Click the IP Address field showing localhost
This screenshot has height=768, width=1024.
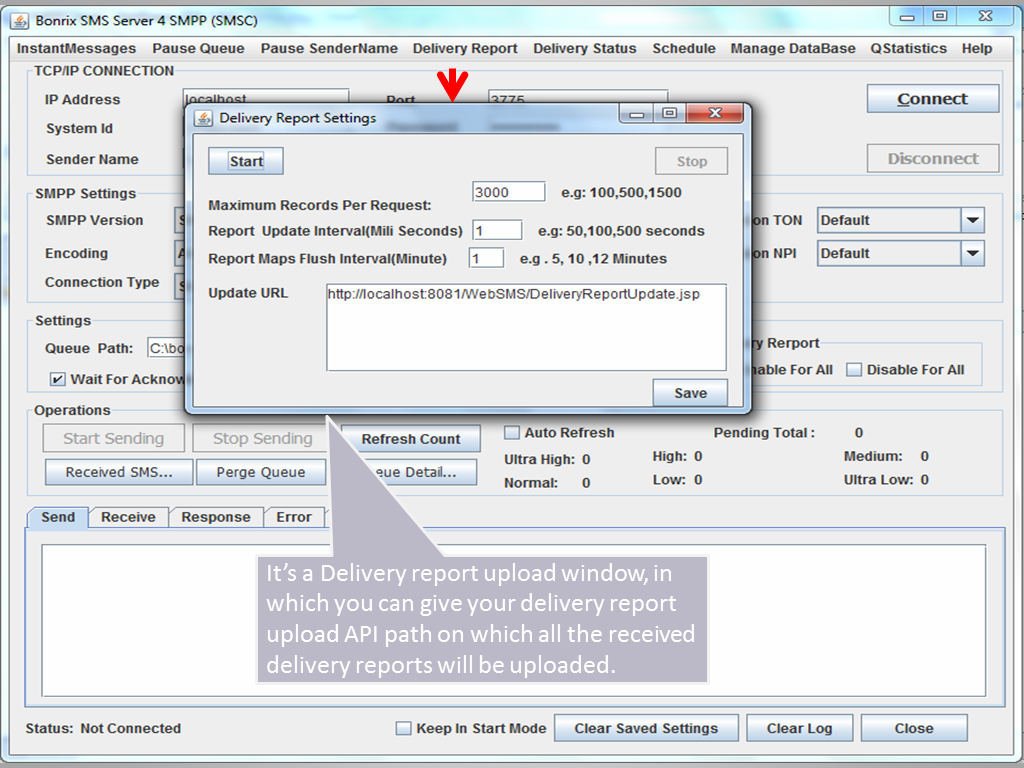(266, 96)
